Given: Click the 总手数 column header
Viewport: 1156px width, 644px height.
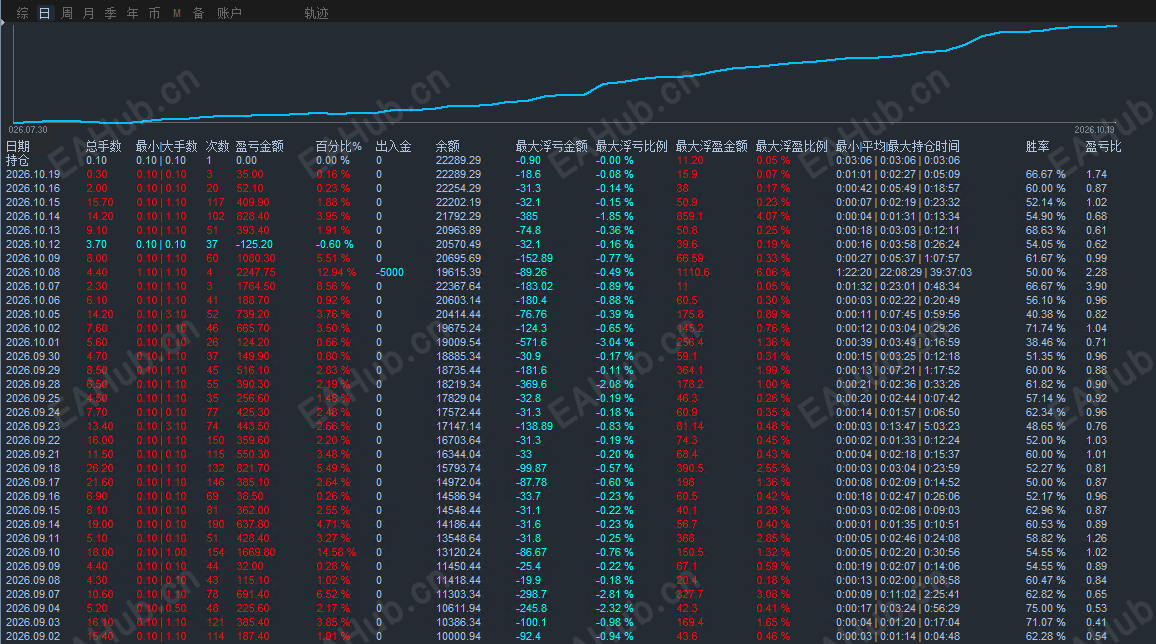Looking at the screenshot, I should coord(103,147).
